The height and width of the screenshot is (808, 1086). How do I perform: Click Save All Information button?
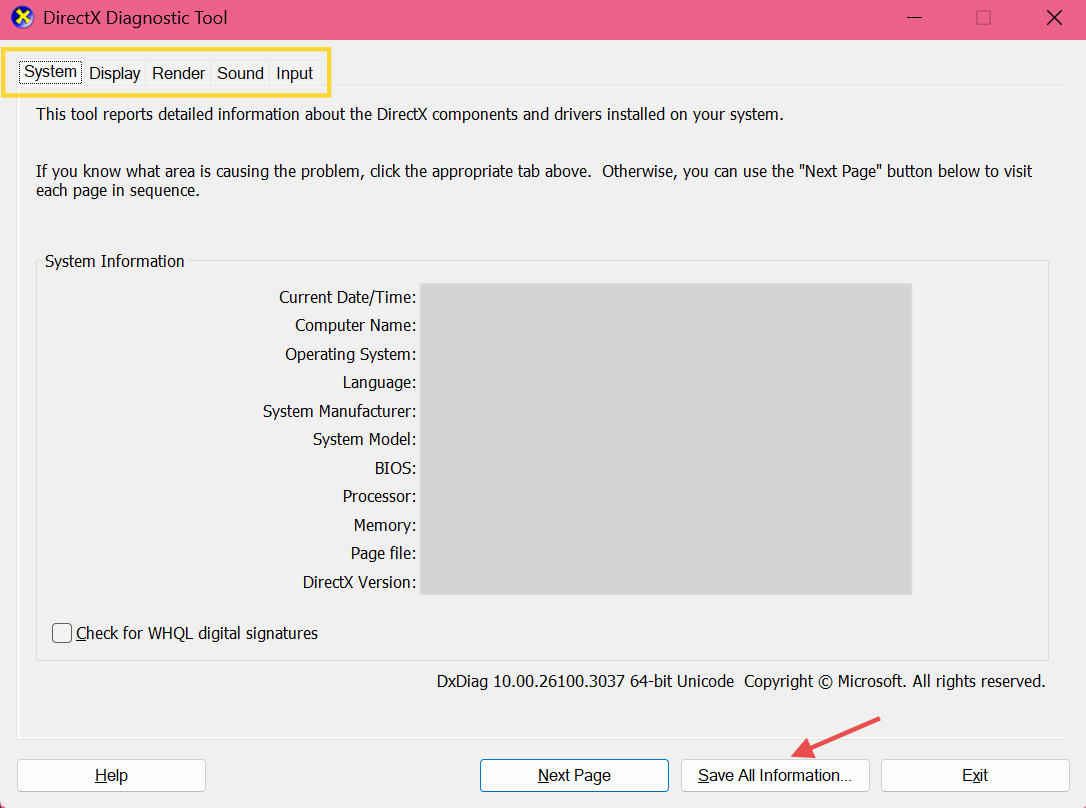click(x=775, y=775)
